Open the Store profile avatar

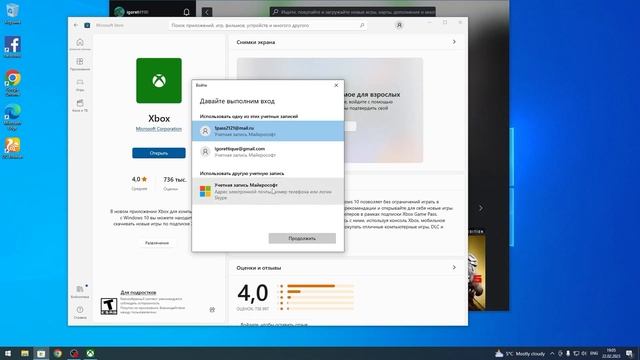click(399, 25)
